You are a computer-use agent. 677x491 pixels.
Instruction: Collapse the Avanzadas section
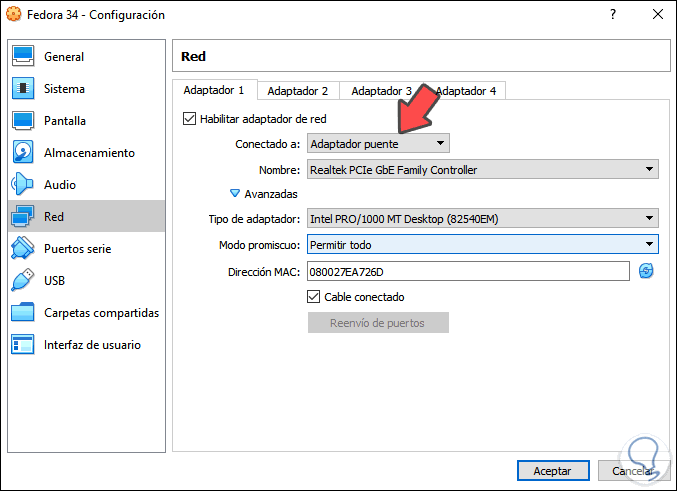click(x=236, y=194)
